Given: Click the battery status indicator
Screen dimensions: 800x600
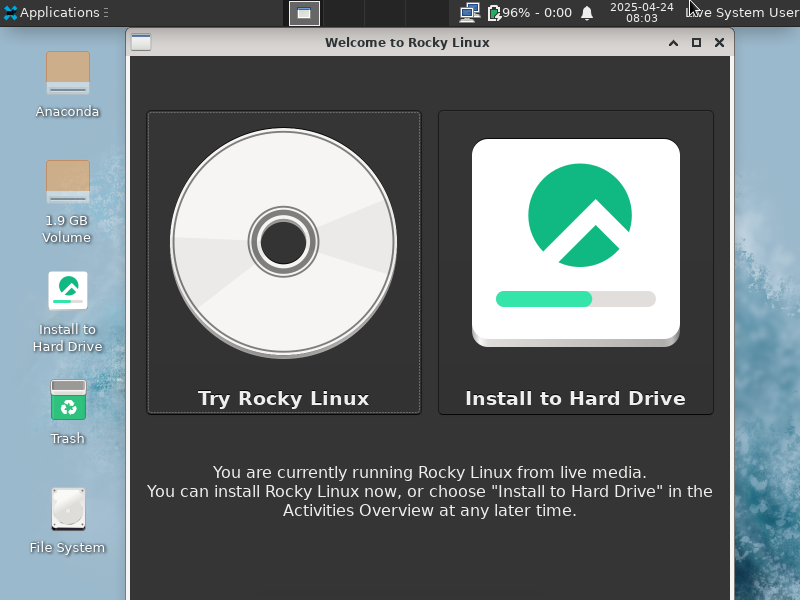Looking at the screenshot, I should pyautogui.click(x=530, y=12).
